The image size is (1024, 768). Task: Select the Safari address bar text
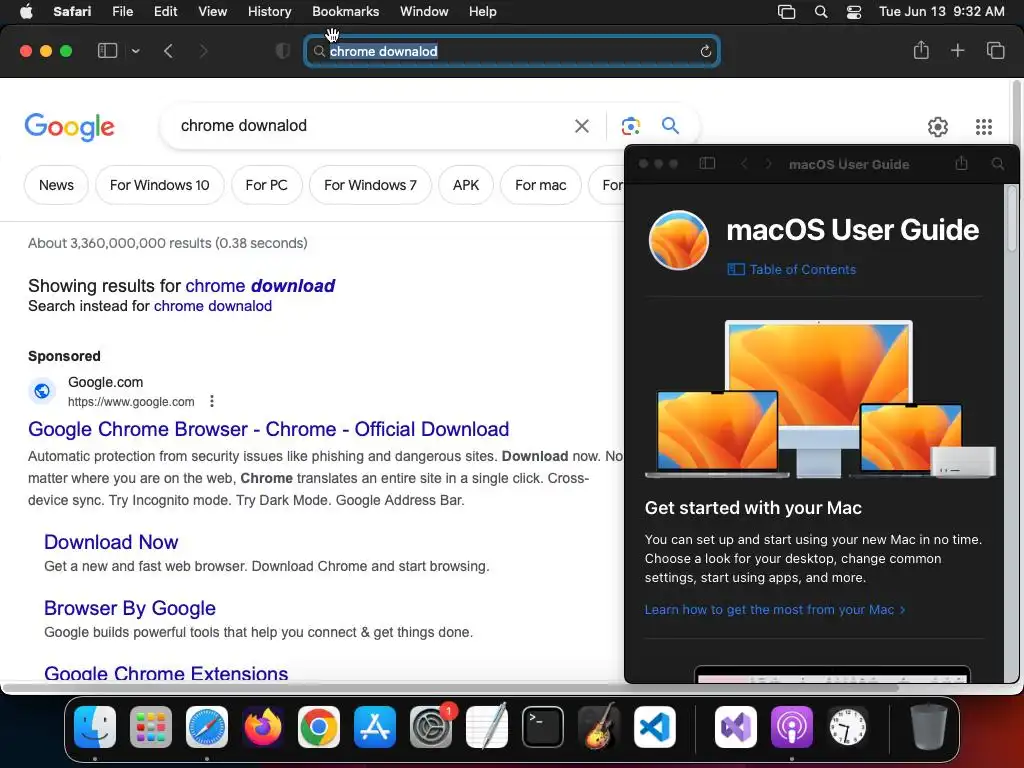(383, 51)
